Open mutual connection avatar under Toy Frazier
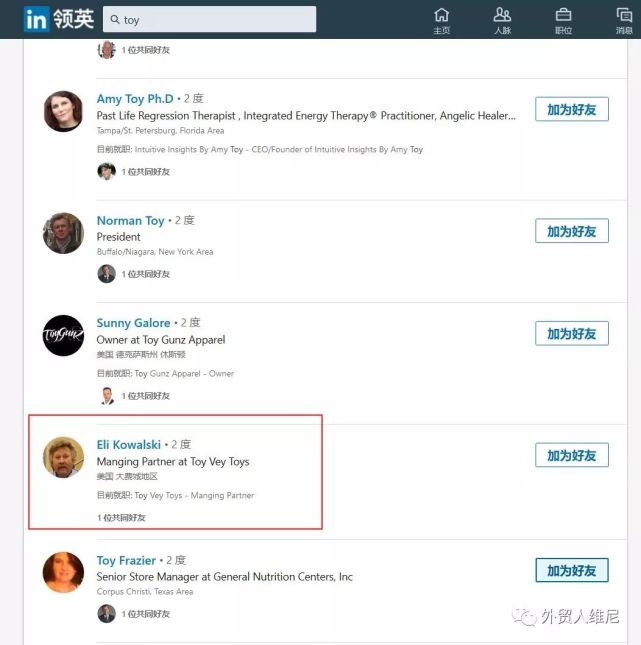Viewport: 641px width, 645px height. (107, 614)
